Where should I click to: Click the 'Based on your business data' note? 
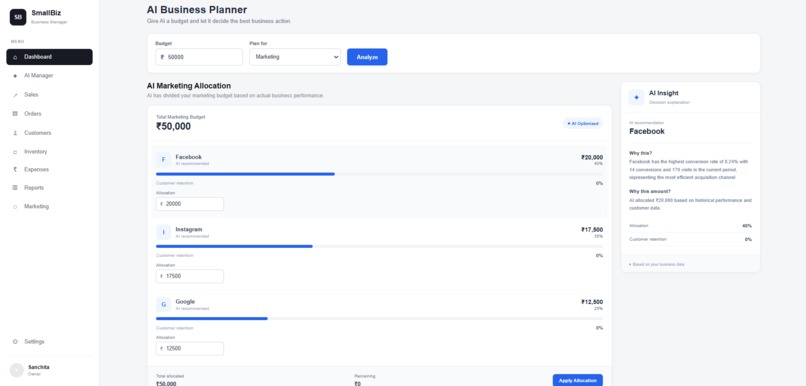(656, 264)
